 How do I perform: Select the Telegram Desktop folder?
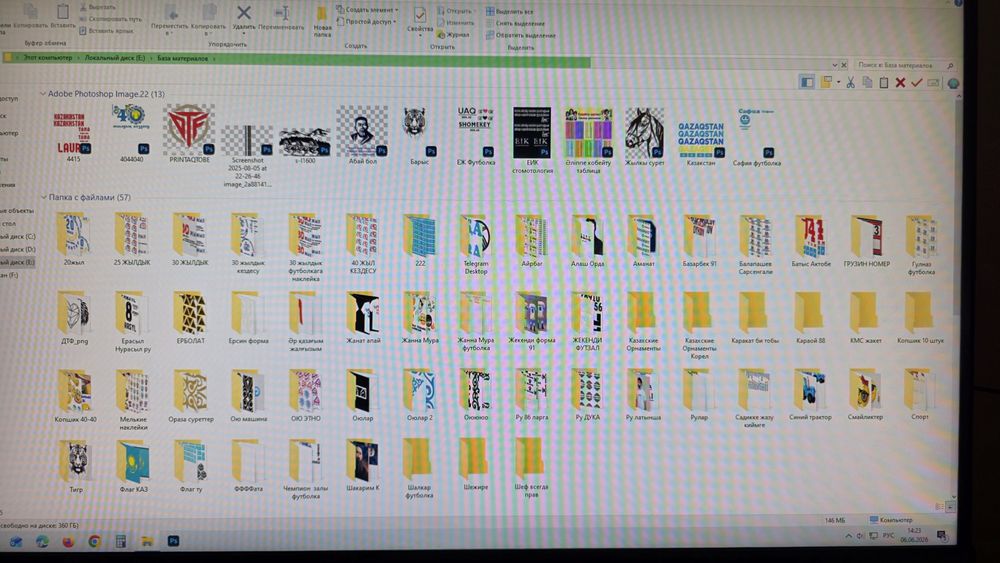point(476,245)
